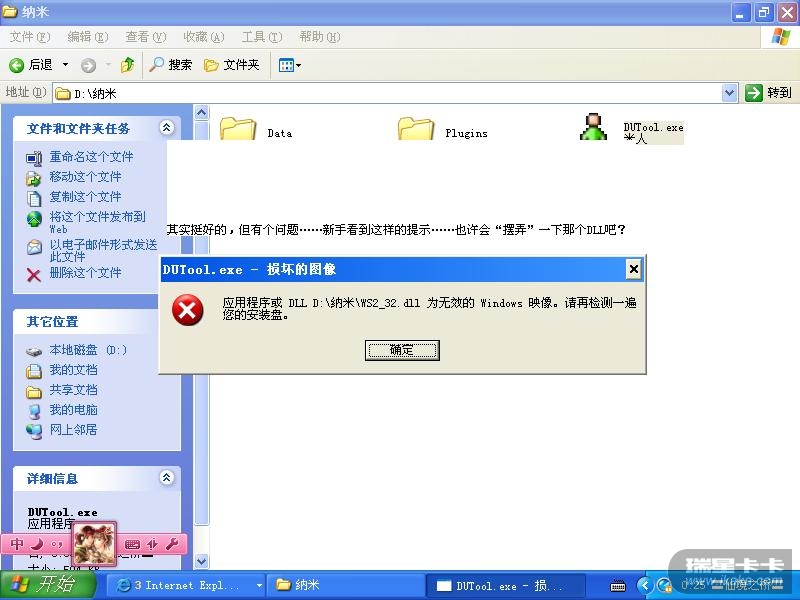Click the 转到 Go button
Viewport: 800px width, 600px height.
click(768, 93)
